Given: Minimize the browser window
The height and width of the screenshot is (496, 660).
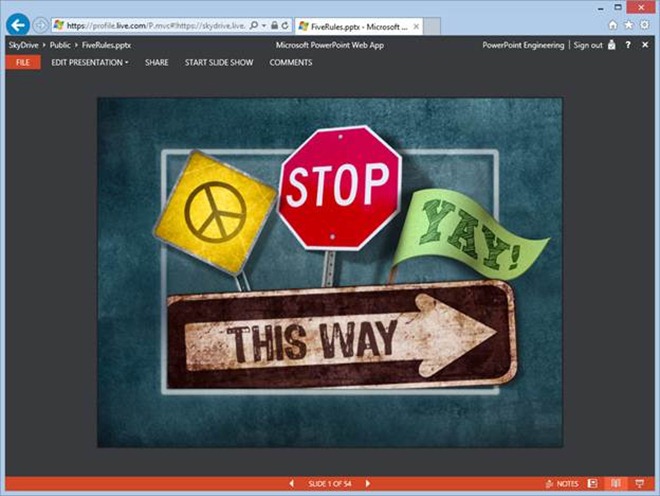Looking at the screenshot, I should (x=601, y=8).
